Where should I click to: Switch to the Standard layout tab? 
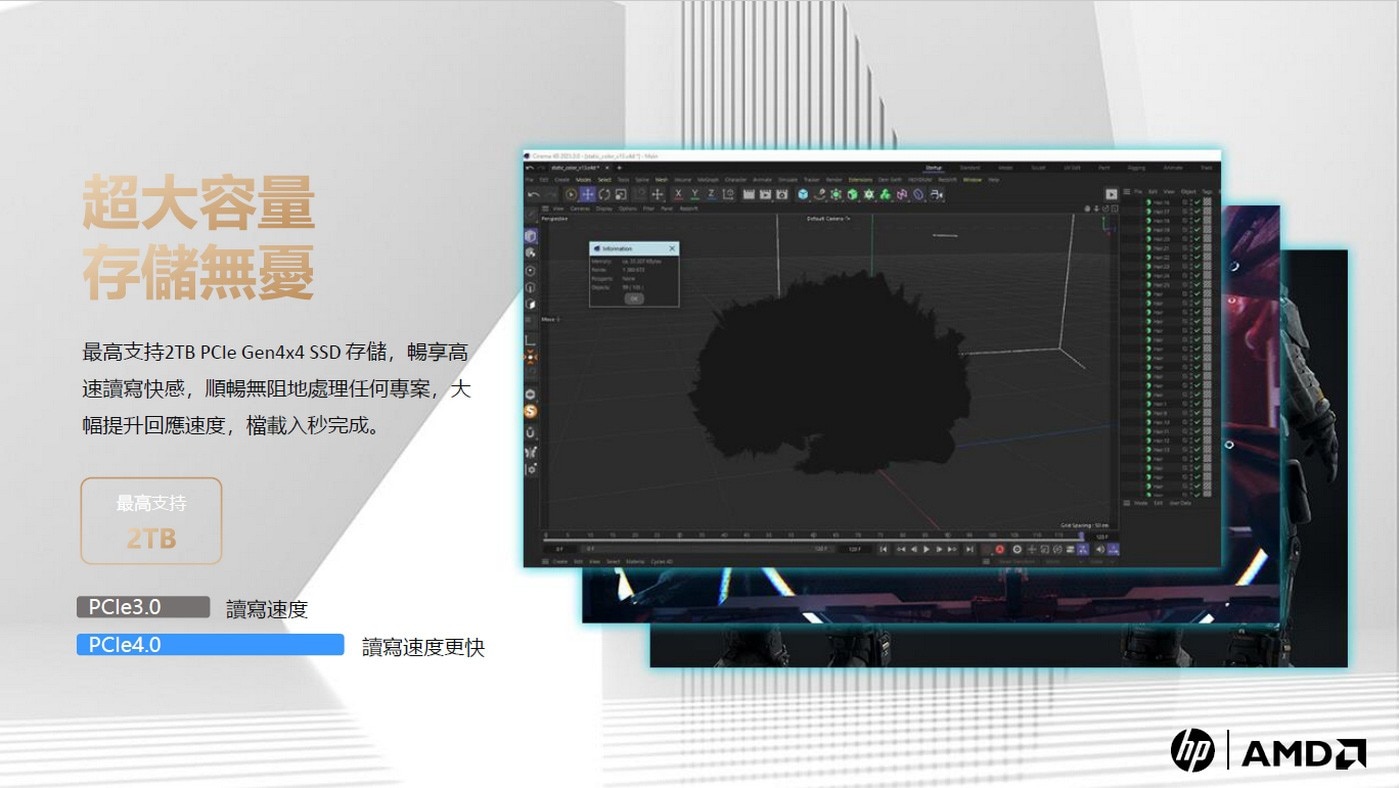(970, 168)
